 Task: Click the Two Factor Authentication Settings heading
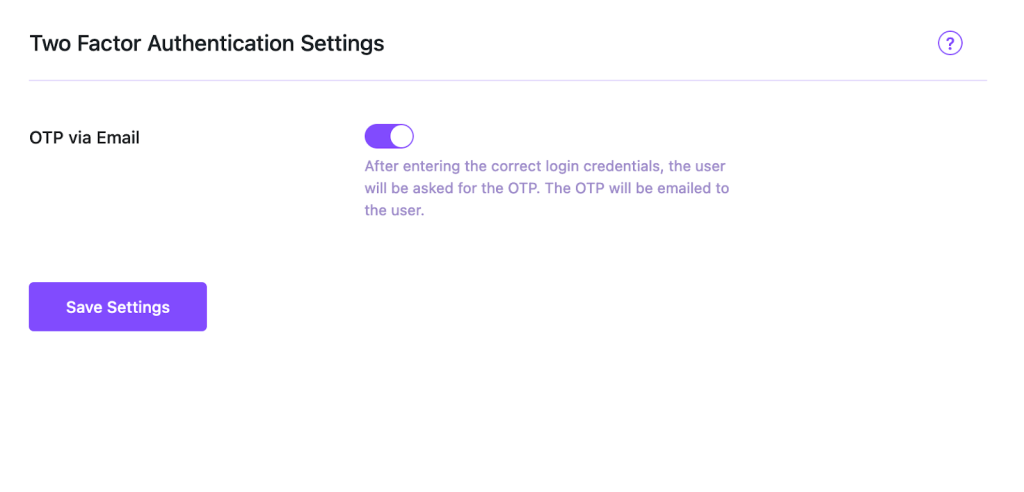pos(207,44)
